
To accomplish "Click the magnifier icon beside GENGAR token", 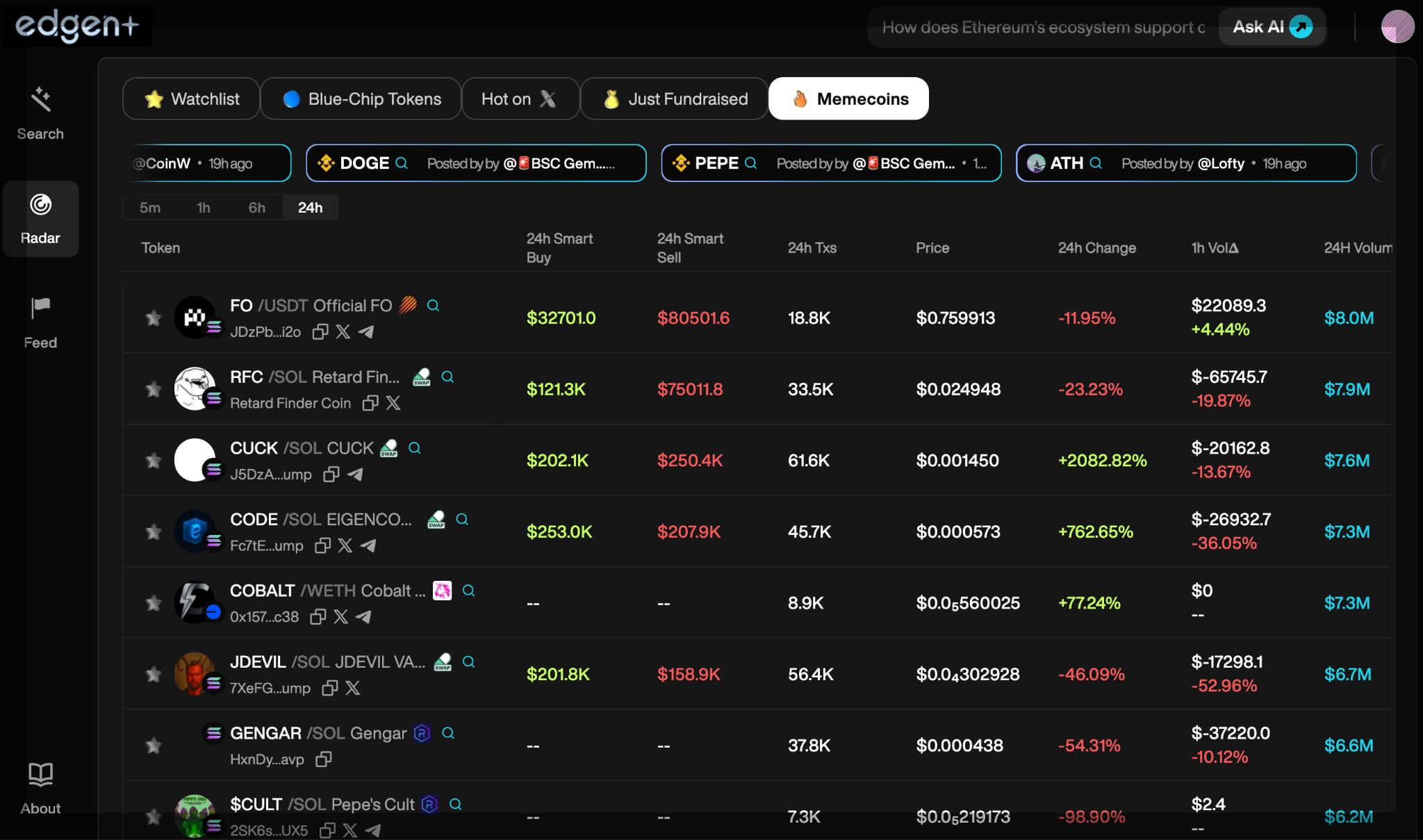I will click(448, 733).
